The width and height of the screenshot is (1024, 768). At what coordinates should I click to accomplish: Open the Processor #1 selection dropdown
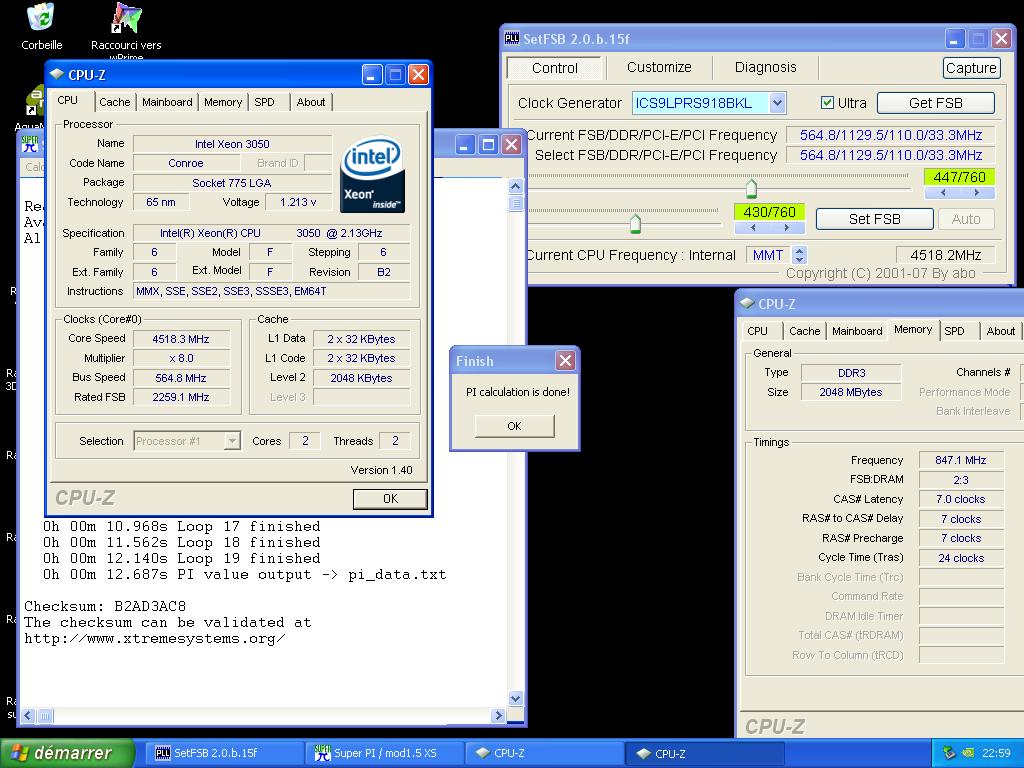(x=232, y=441)
